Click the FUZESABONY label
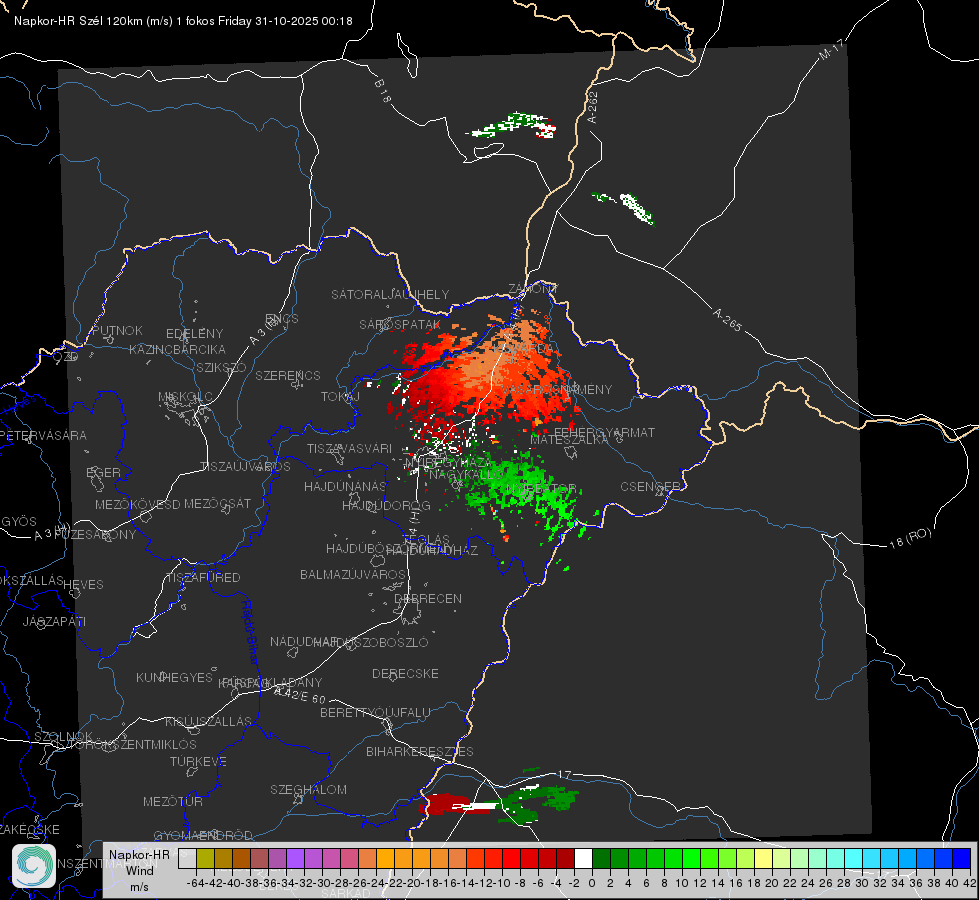This screenshot has width=979, height=900. point(95,534)
